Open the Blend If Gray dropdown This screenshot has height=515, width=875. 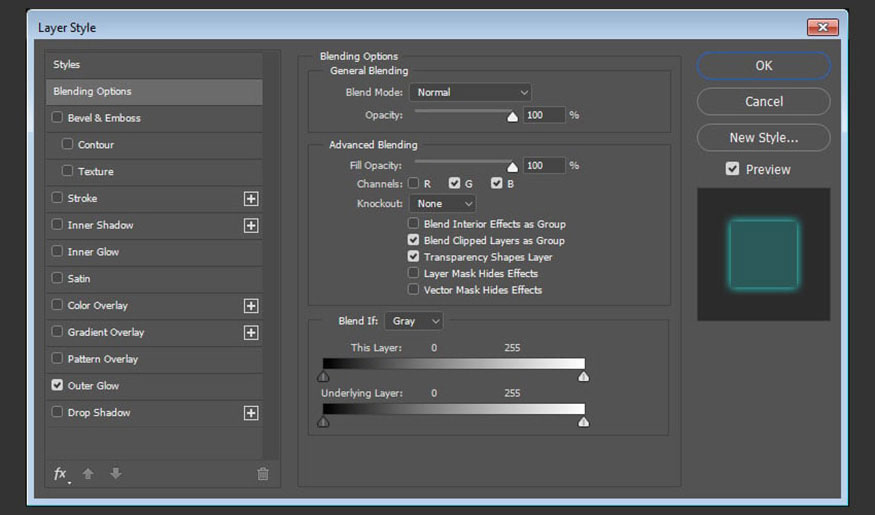point(414,321)
